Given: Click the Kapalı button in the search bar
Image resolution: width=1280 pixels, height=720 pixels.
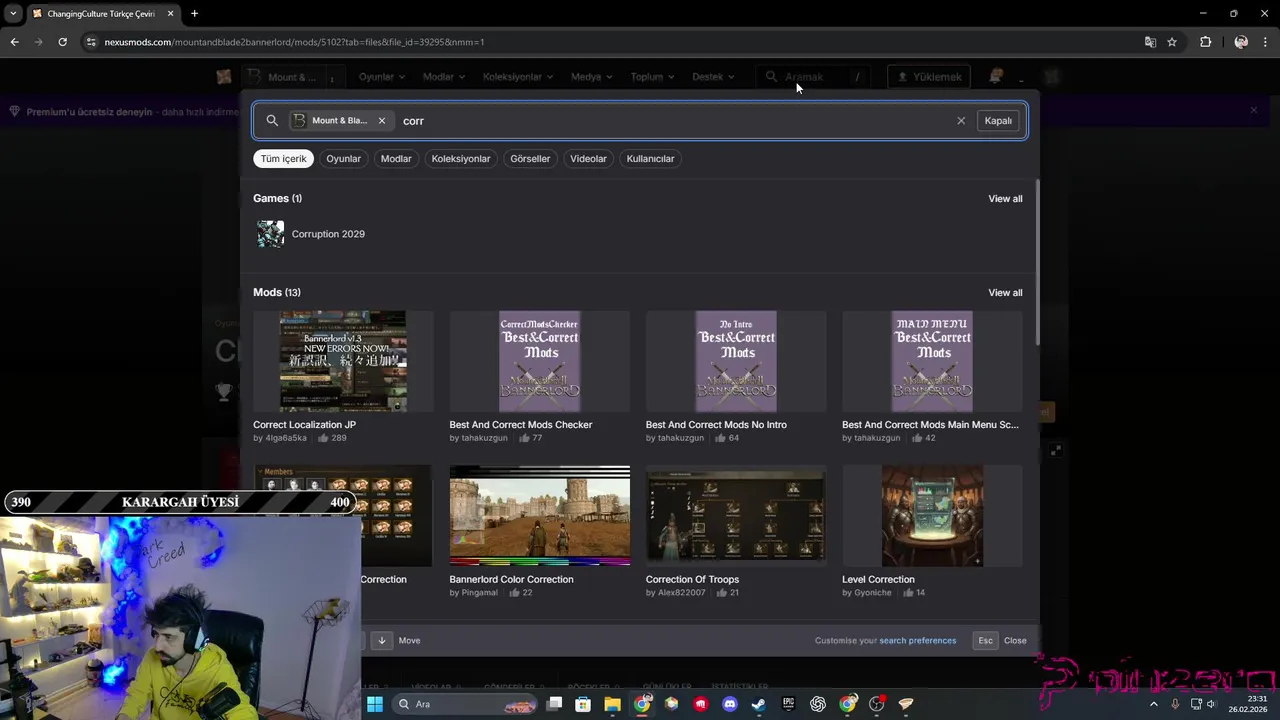Looking at the screenshot, I should [x=998, y=121].
